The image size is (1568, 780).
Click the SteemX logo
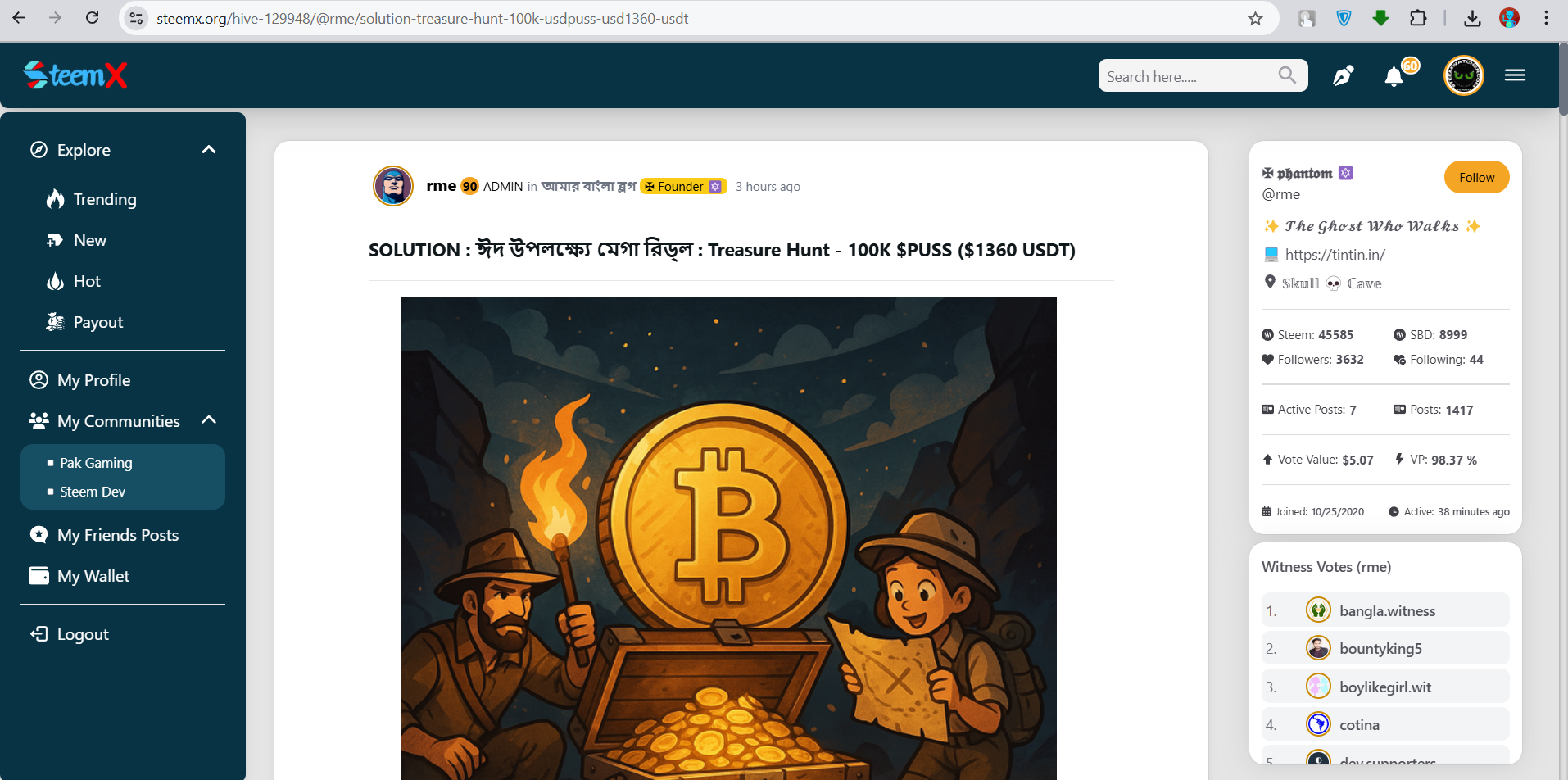(x=75, y=75)
